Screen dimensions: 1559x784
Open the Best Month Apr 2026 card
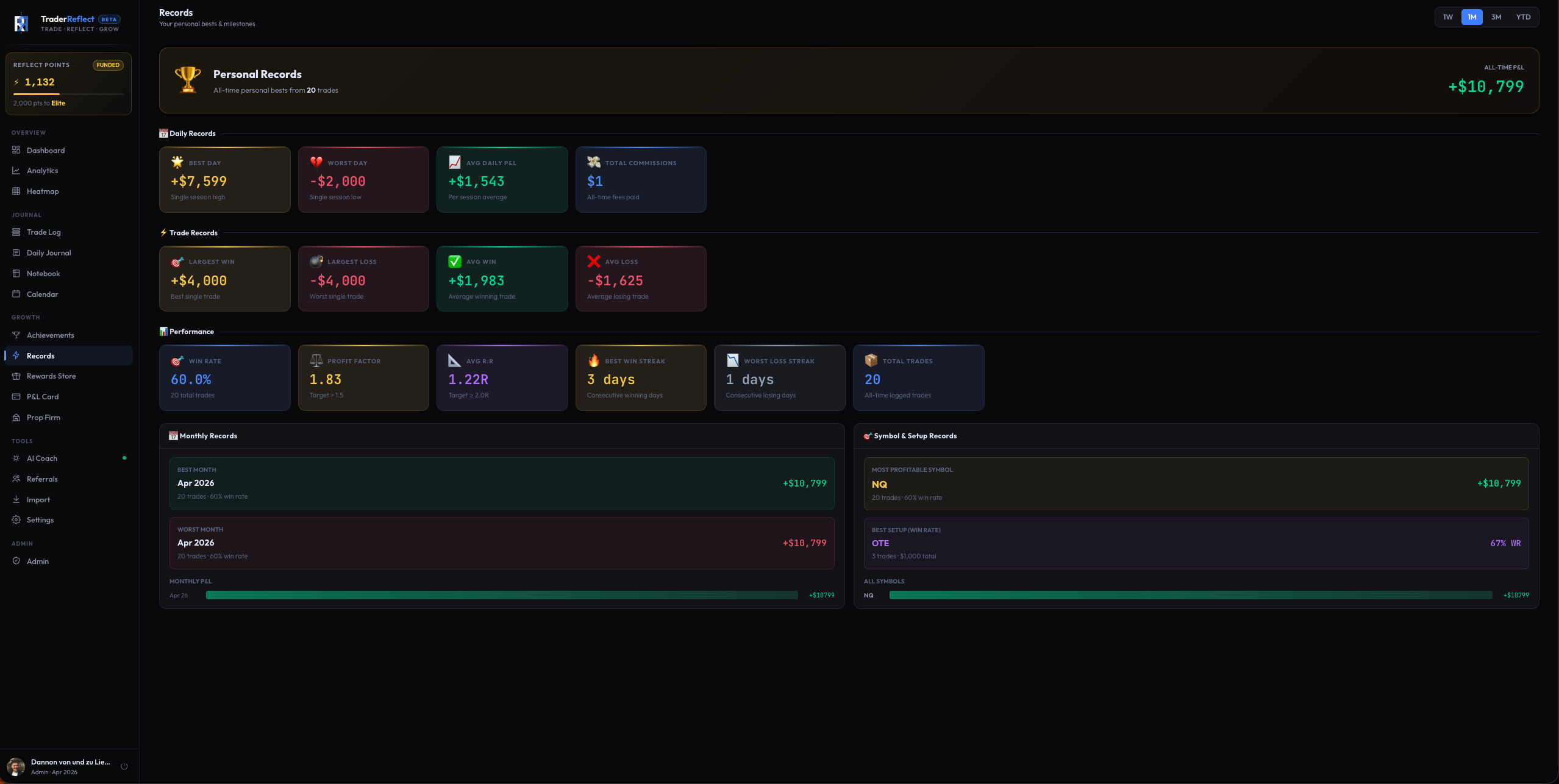502,483
